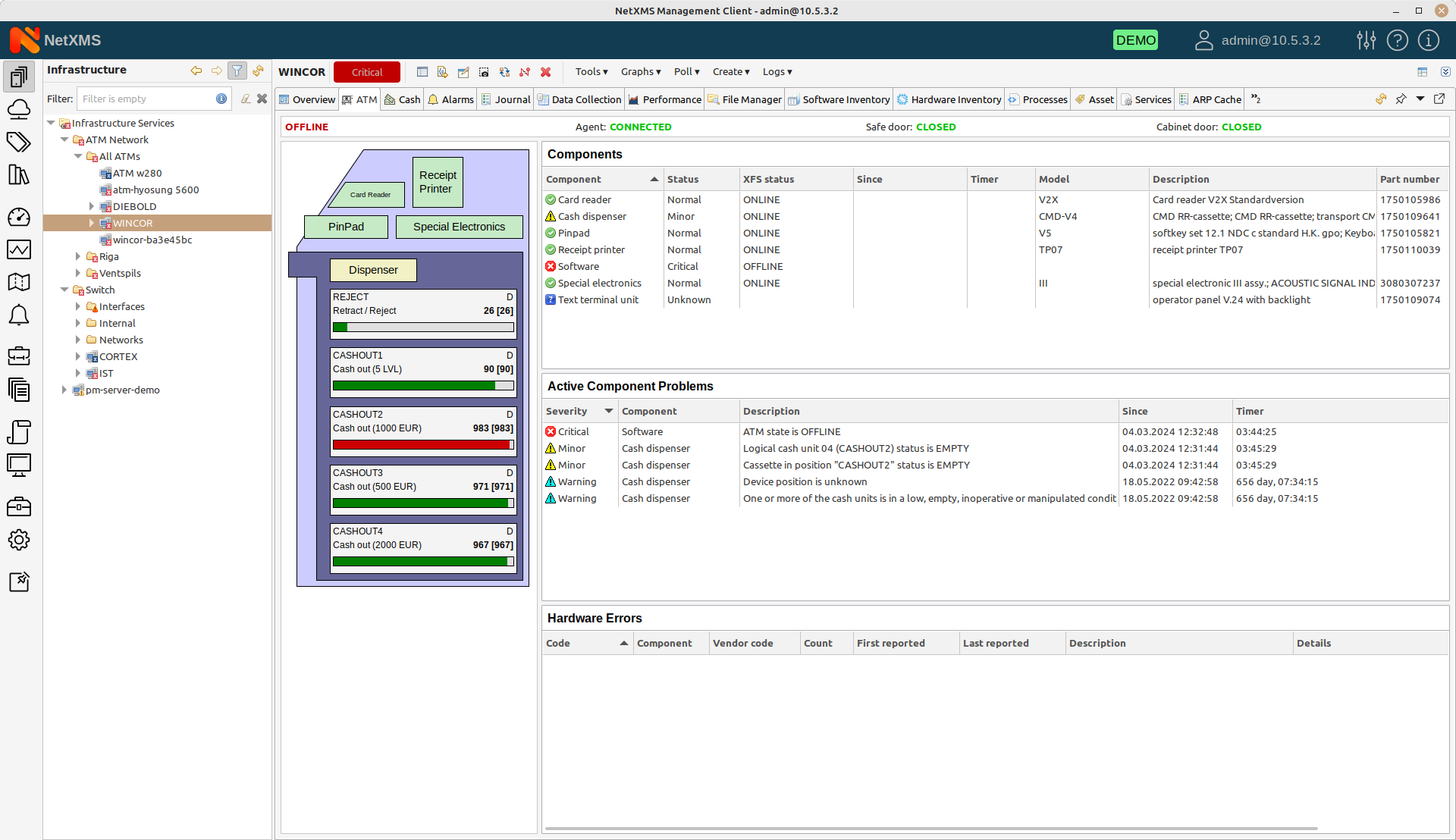This screenshot has height=840, width=1456.
Task: Click the Critical alert status button
Action: click(367, 71)
